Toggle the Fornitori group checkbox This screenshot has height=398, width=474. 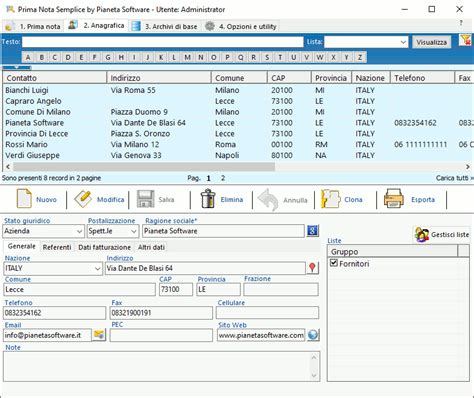(334, 263)
